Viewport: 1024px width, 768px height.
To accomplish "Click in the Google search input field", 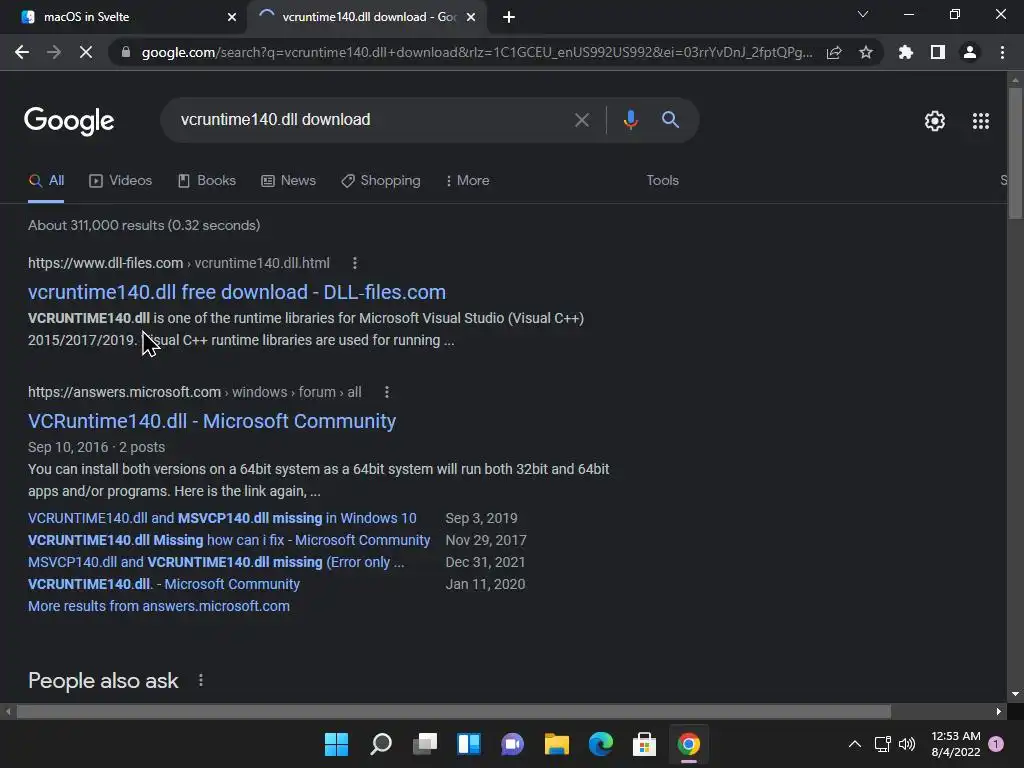I will [372, 120].
